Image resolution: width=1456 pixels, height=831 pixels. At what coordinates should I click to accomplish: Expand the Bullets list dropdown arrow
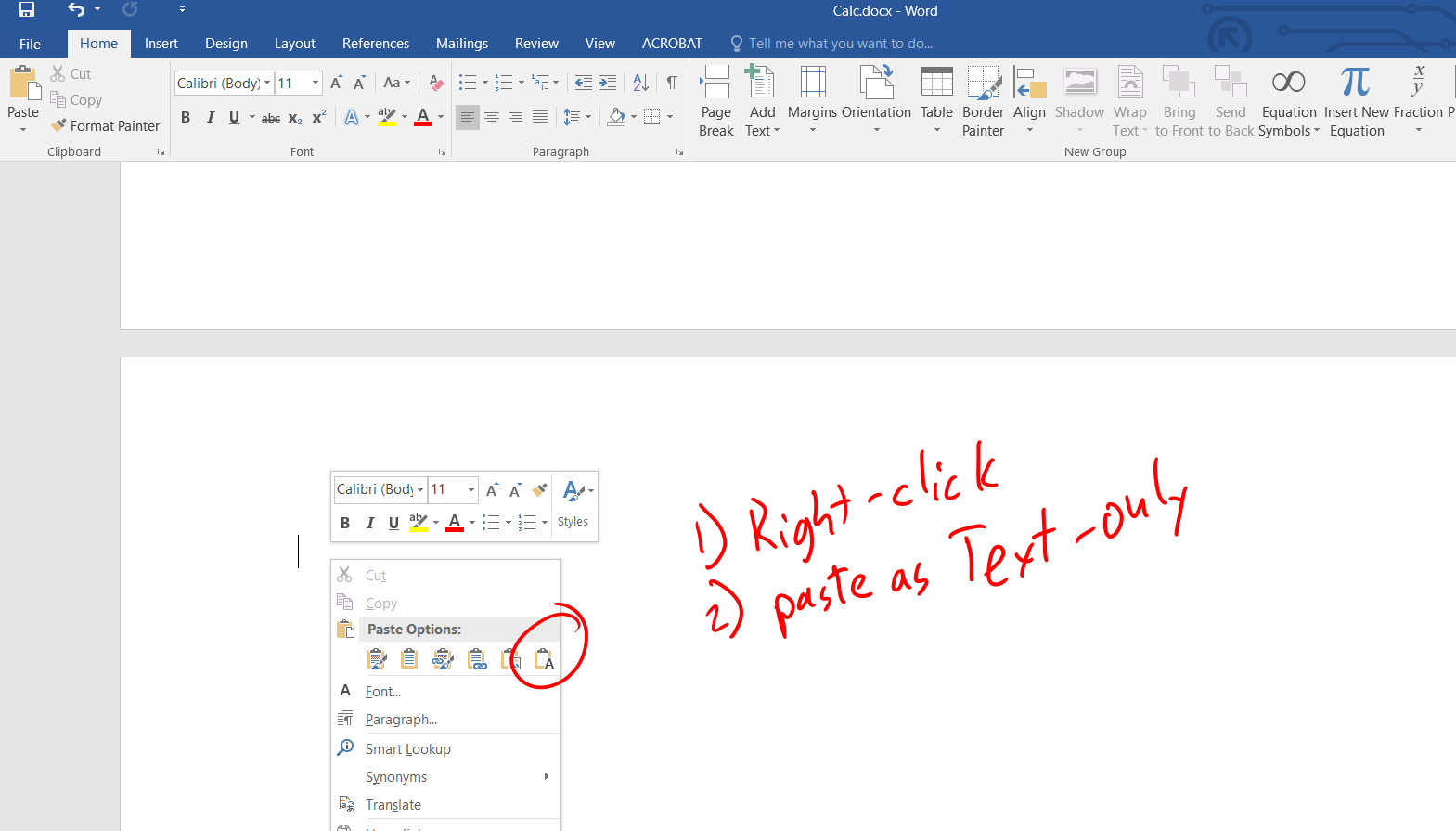[x=485, y=83]
